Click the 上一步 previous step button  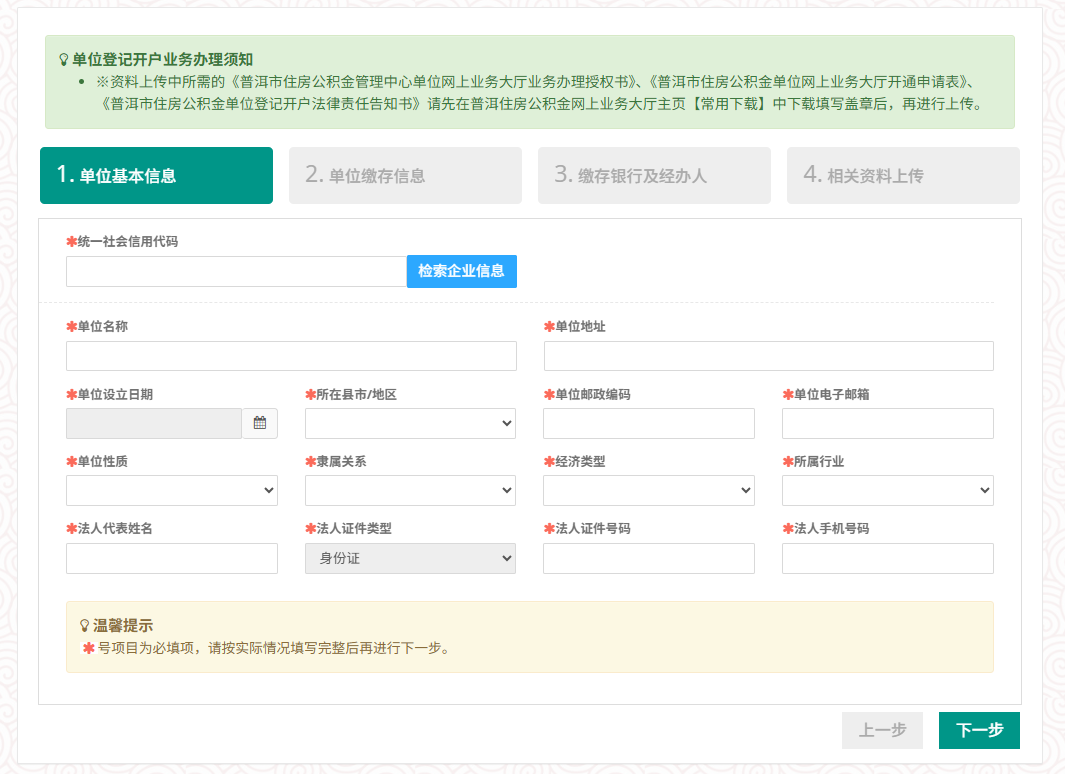882,730
